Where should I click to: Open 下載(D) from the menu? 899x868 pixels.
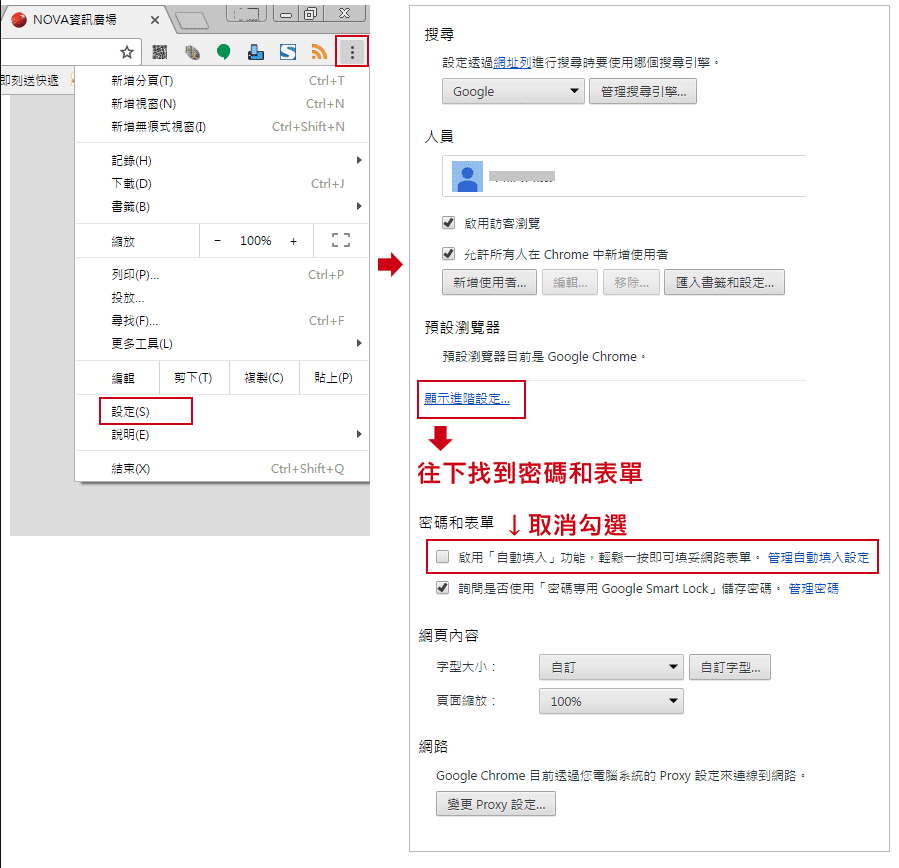pyautogui.click(x=222, y=183)
